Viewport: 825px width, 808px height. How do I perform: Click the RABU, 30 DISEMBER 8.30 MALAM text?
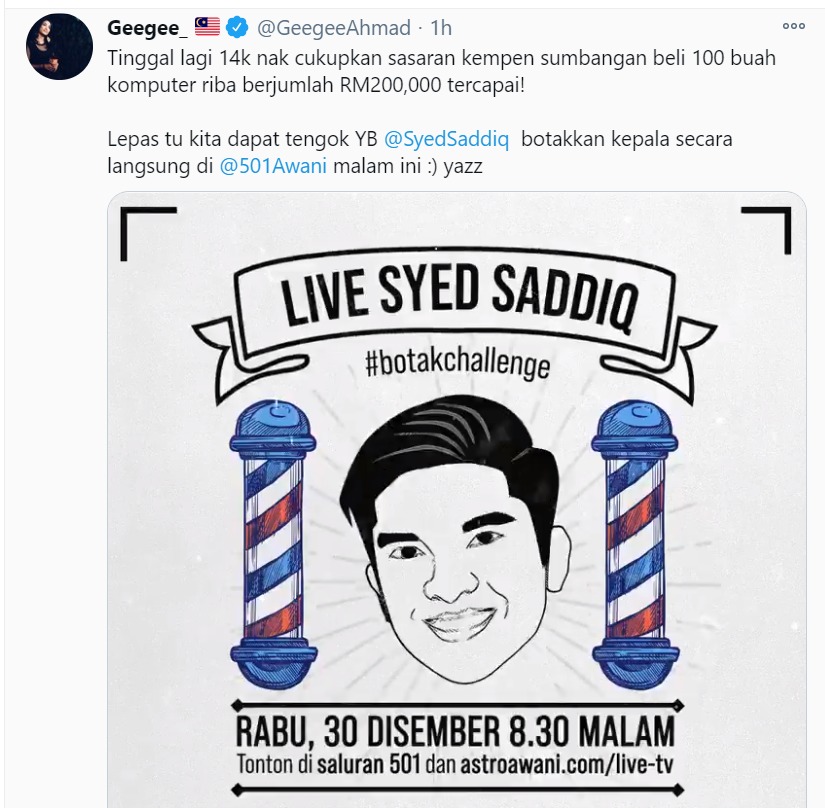(x=455, y=731)
